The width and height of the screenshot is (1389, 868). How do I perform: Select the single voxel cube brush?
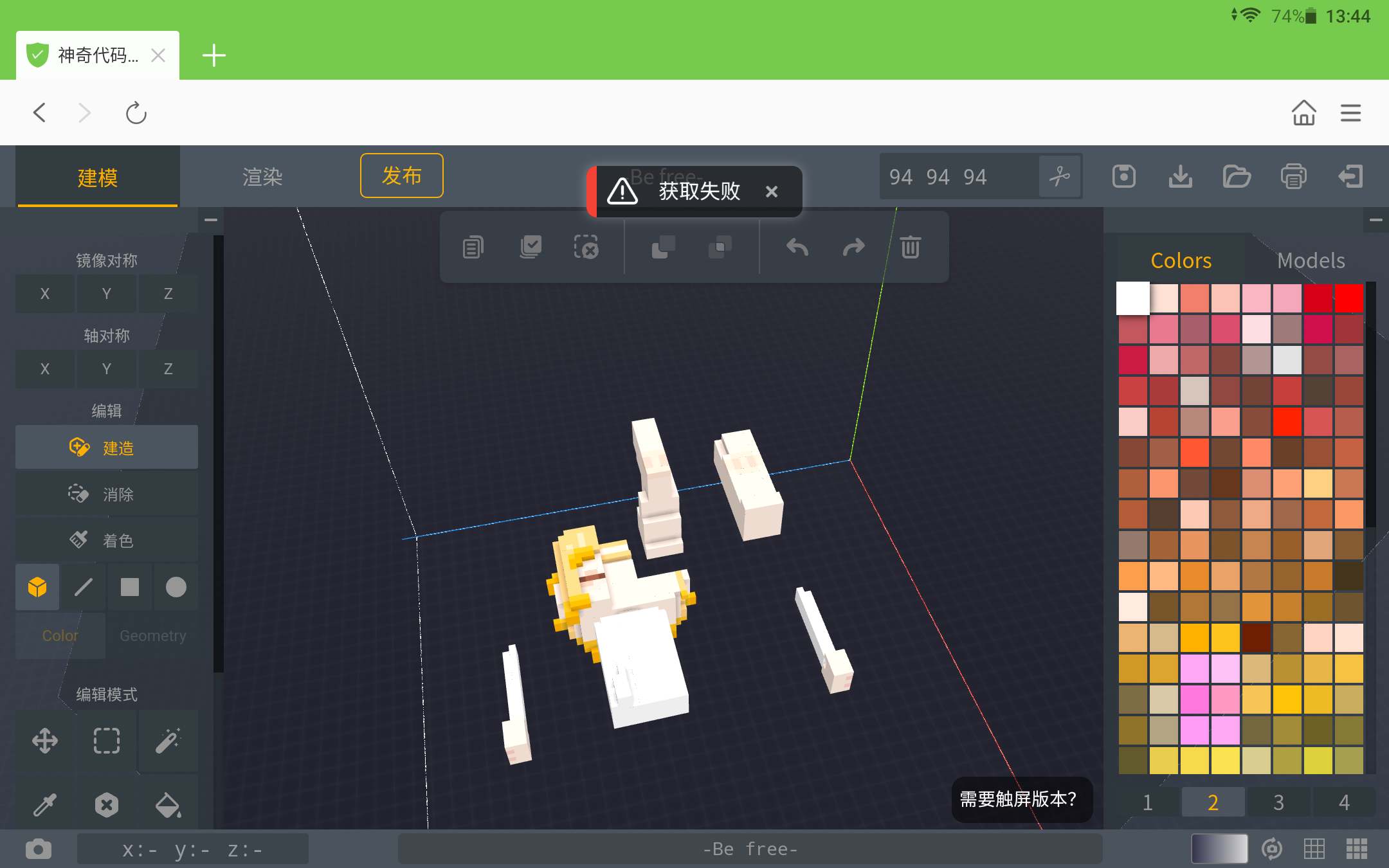coord(37,587)
